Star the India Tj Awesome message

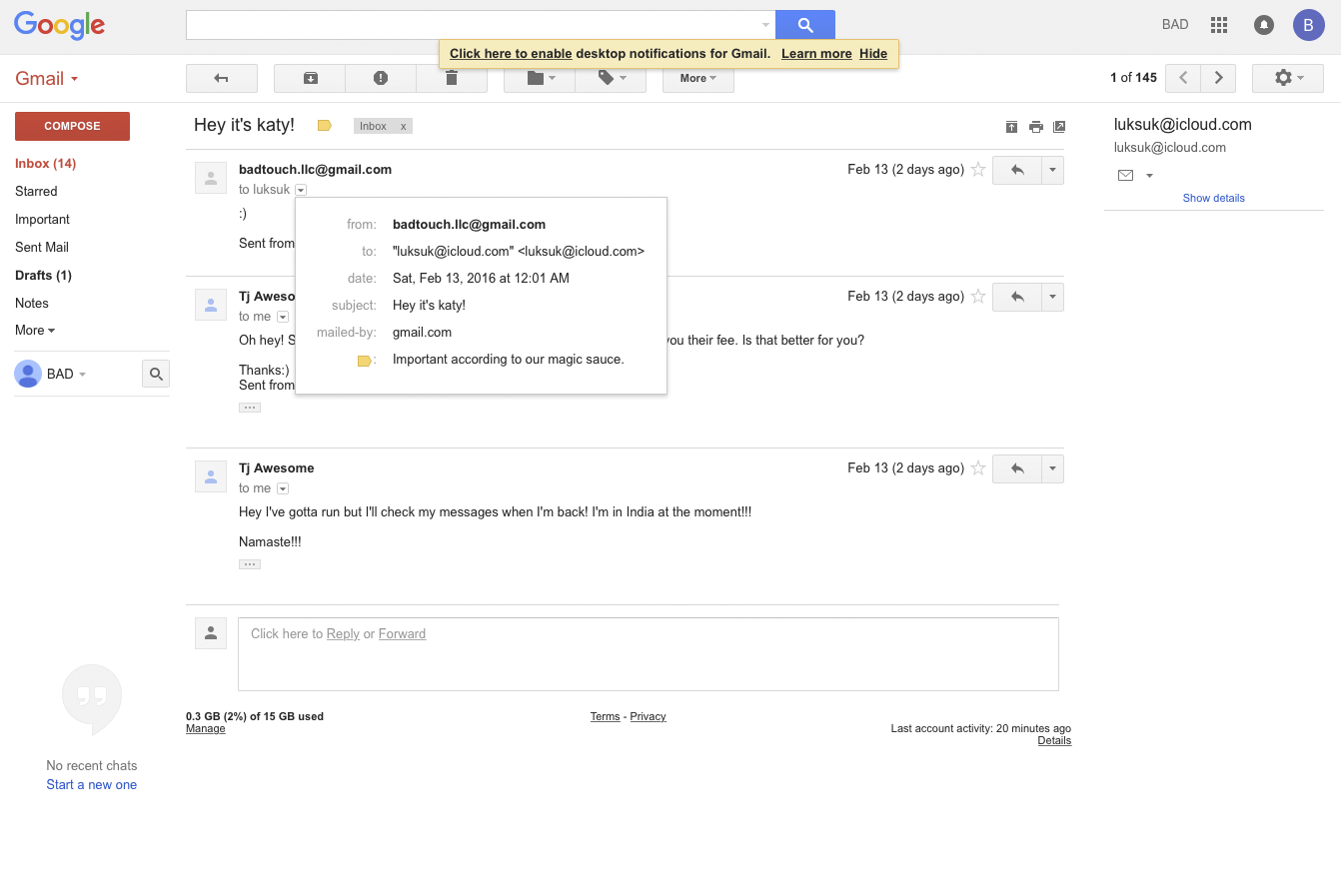tap(978, 468)
